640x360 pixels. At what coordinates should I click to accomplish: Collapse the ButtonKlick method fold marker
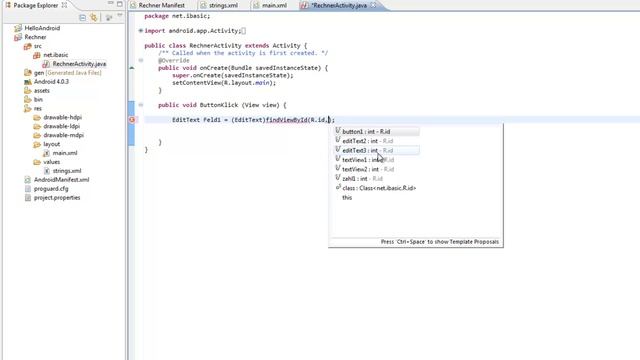140,105
